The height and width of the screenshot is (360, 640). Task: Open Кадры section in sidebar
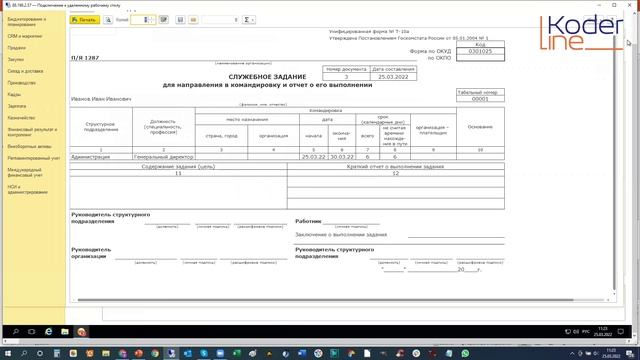(x=14, y=94)
